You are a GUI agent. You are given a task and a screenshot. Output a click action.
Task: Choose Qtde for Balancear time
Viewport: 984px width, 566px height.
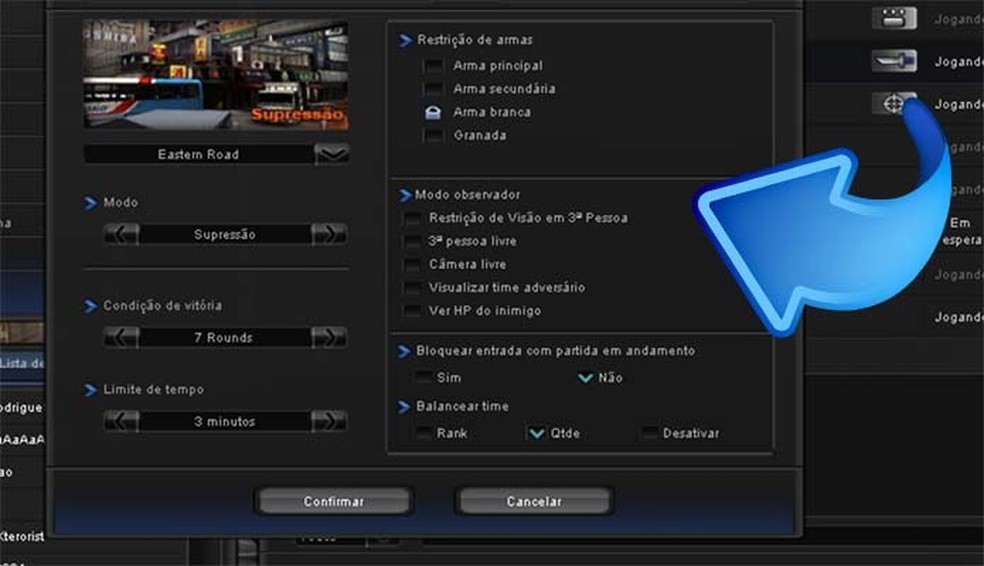(537, 433)
